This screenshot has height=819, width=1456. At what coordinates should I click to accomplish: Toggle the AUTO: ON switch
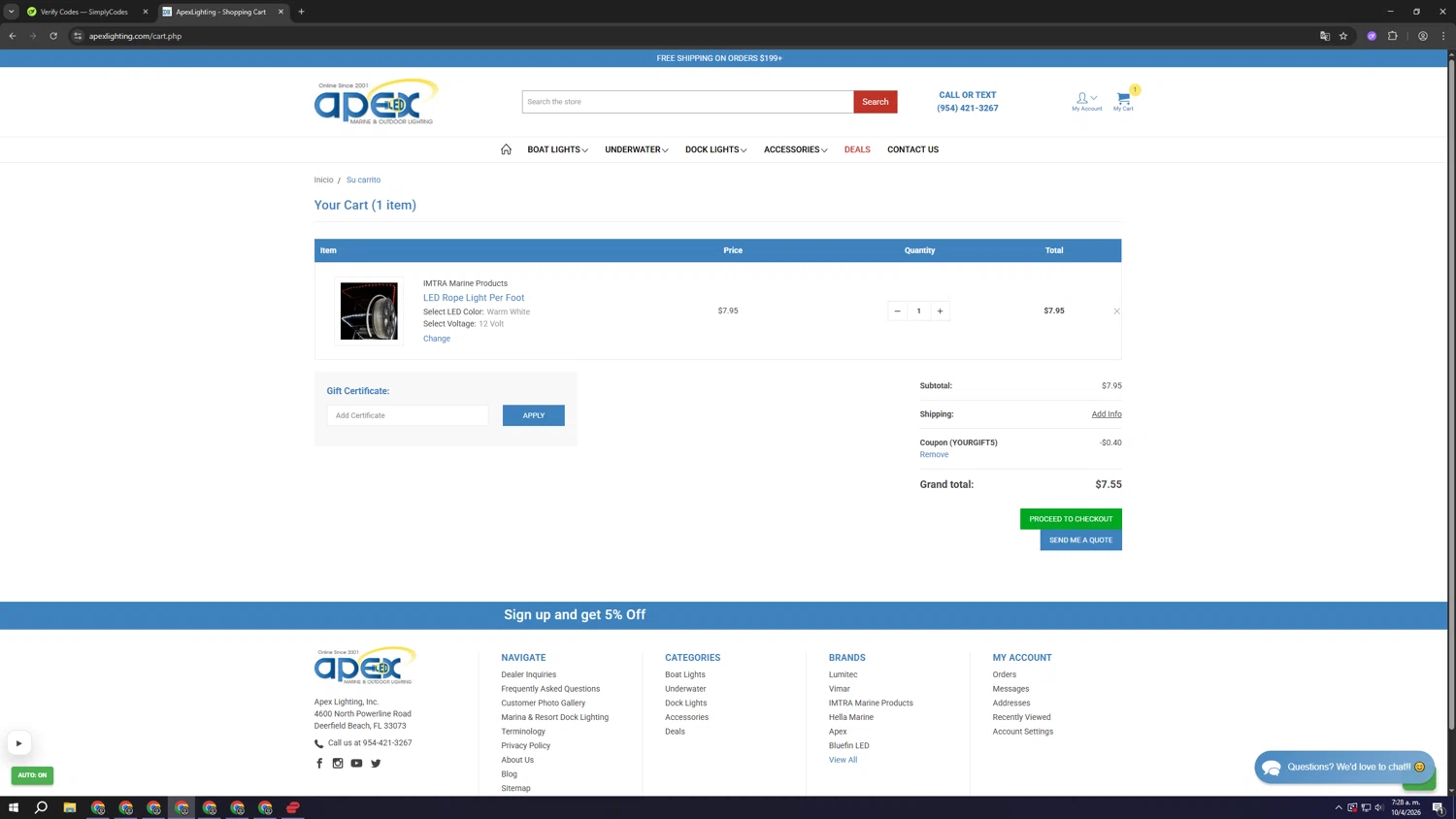click(32, 775)
